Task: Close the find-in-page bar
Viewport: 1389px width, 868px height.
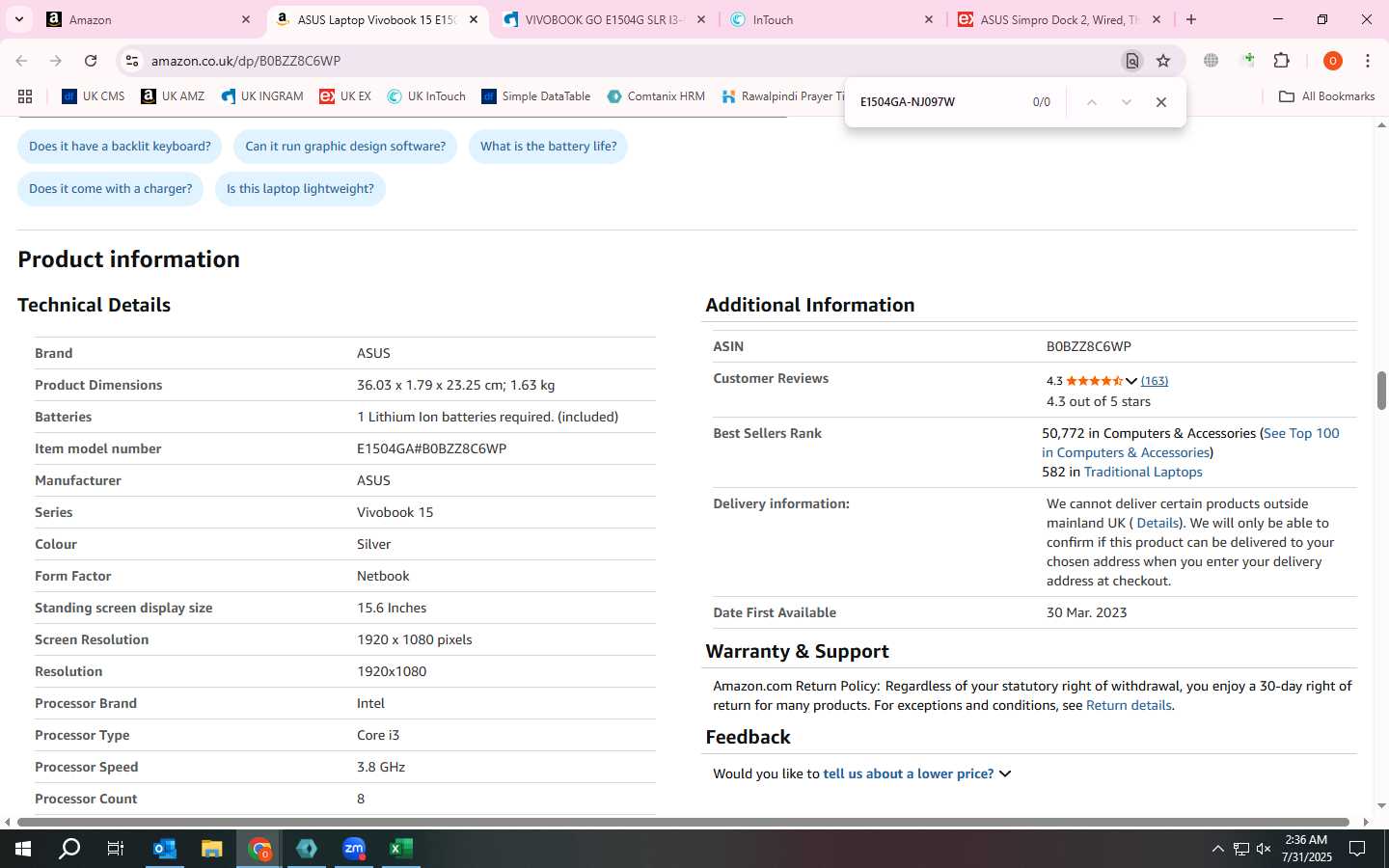Action: click(1161, 102)
